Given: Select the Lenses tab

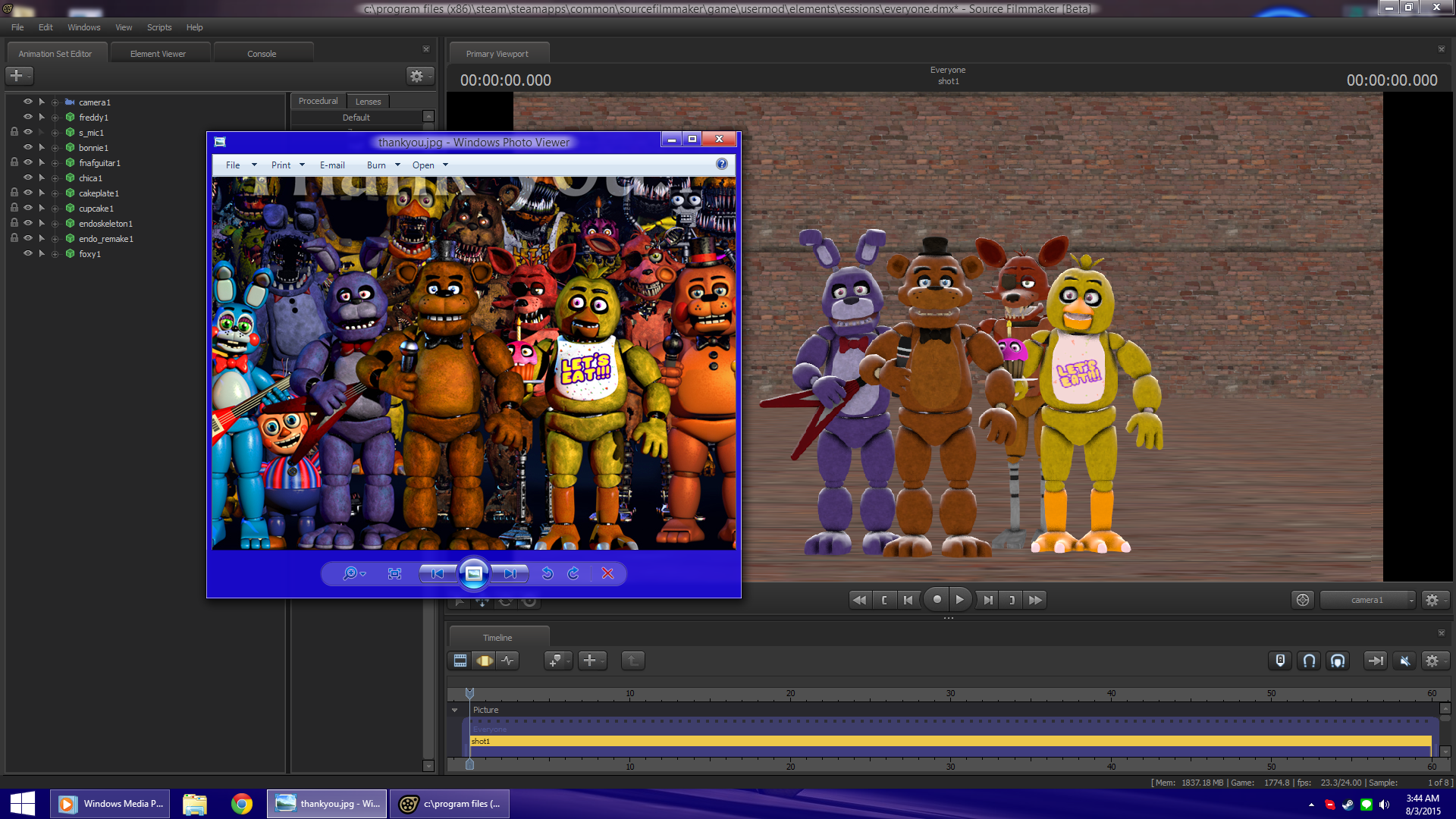Looking at the screenshot, I should click(368, 102).
